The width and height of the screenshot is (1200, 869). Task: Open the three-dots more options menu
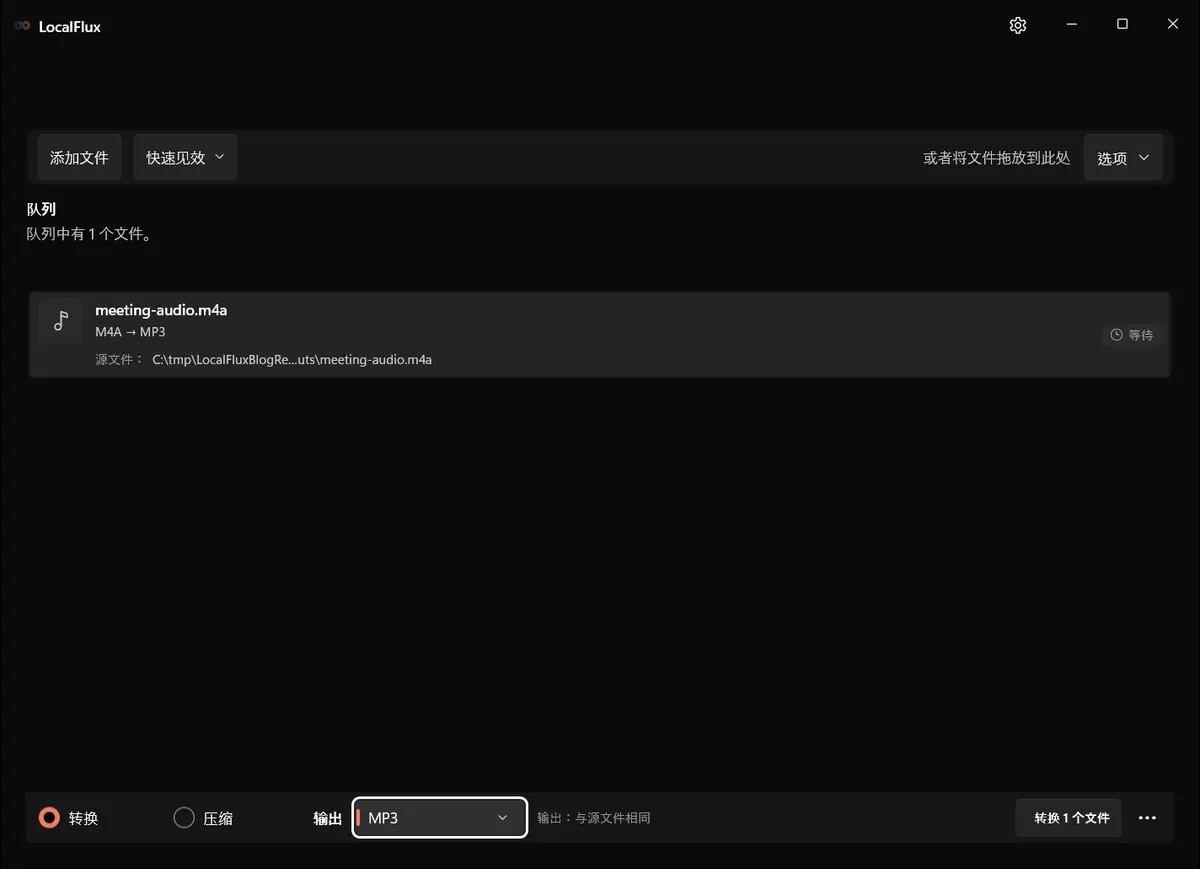[x=1147, y=818]
